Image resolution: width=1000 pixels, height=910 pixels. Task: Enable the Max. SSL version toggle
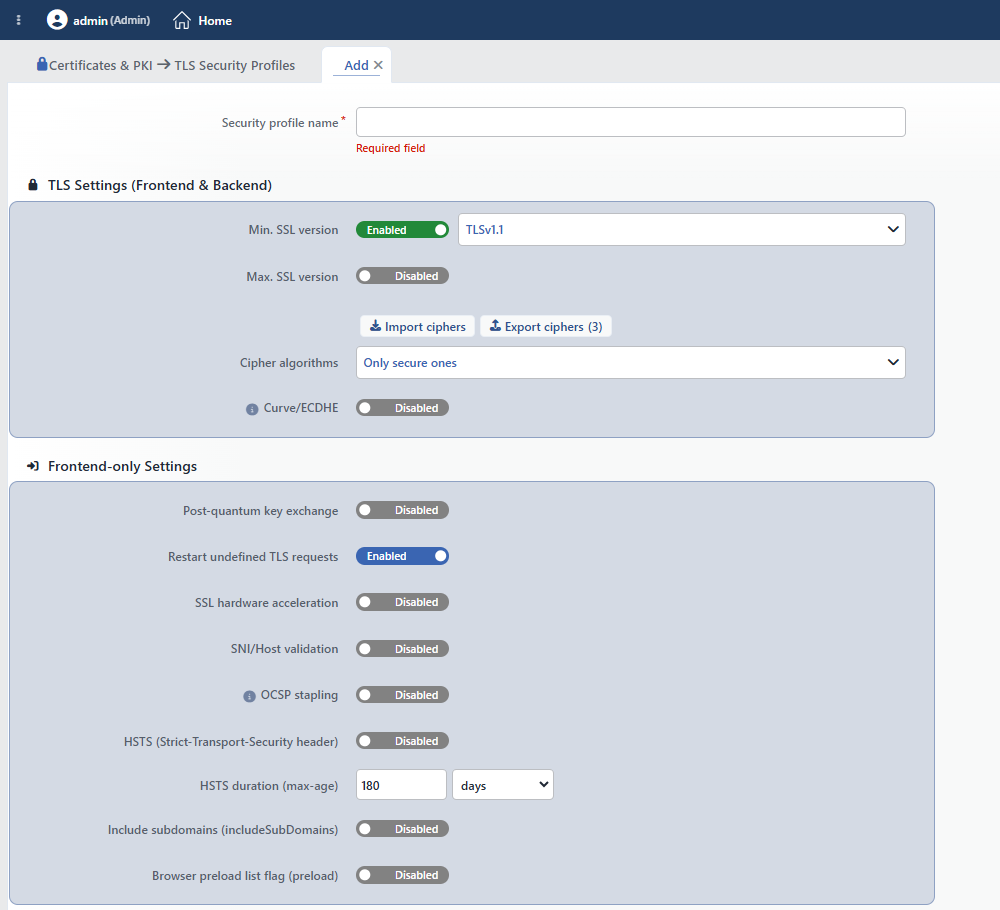(402, 276)
